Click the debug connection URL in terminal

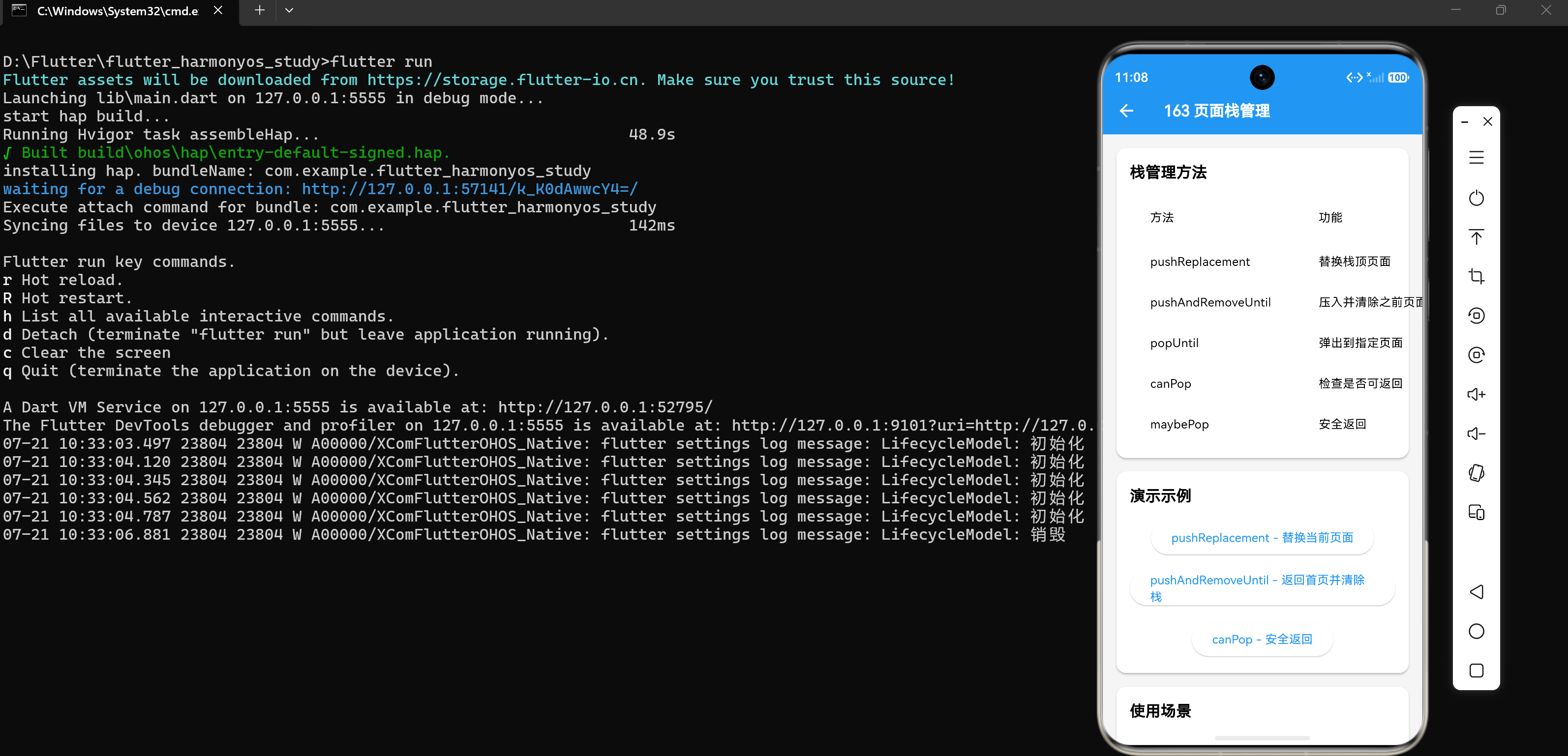[x=469, y=189]
